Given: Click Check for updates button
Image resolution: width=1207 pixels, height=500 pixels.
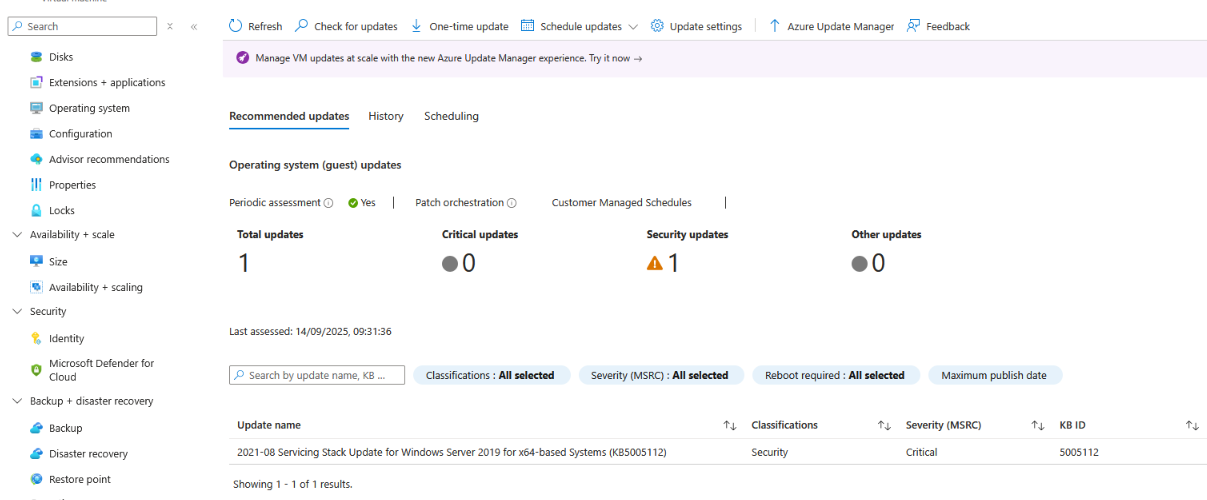Looking at the screenshot, I should click(345, 27).
